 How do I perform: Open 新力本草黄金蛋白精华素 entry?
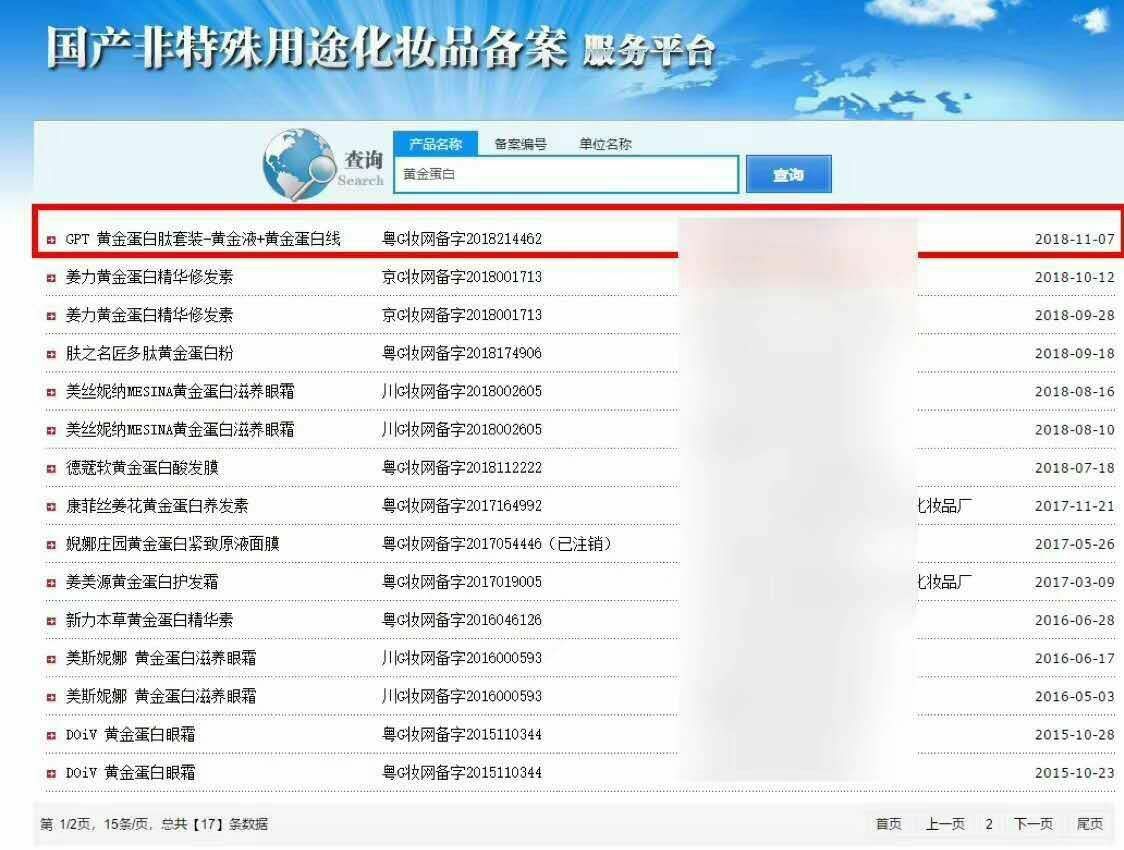[149, 621]
